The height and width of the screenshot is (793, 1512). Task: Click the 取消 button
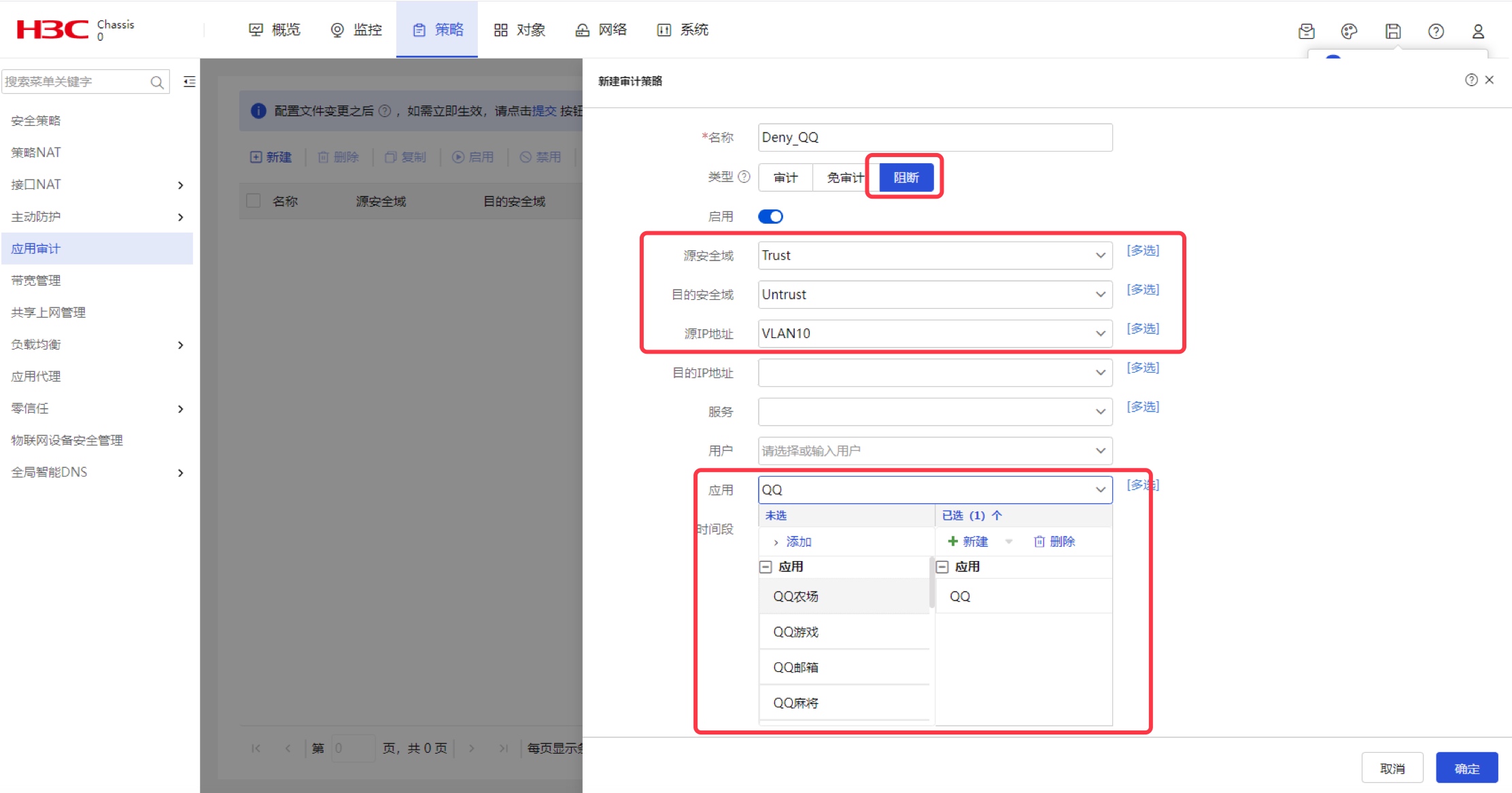tap(1392, 769)
